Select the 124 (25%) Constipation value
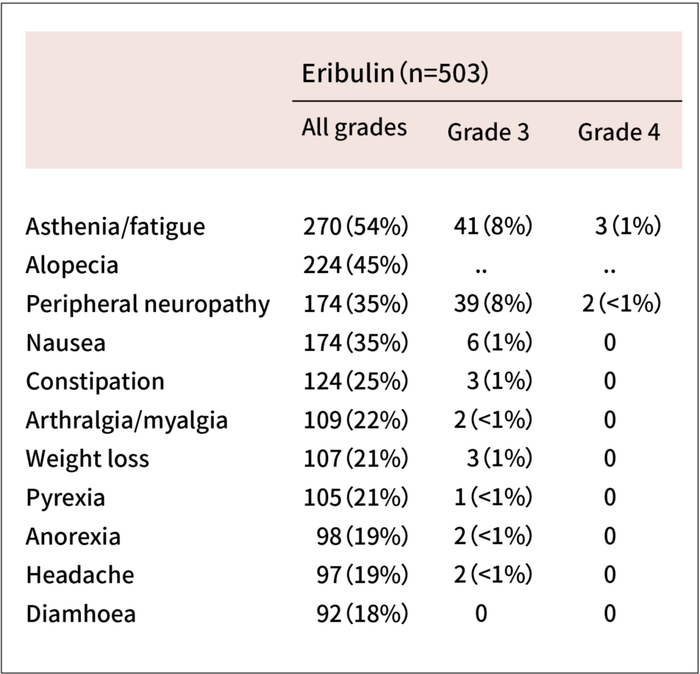Viewport: 700px width, 674px height. 355,382
